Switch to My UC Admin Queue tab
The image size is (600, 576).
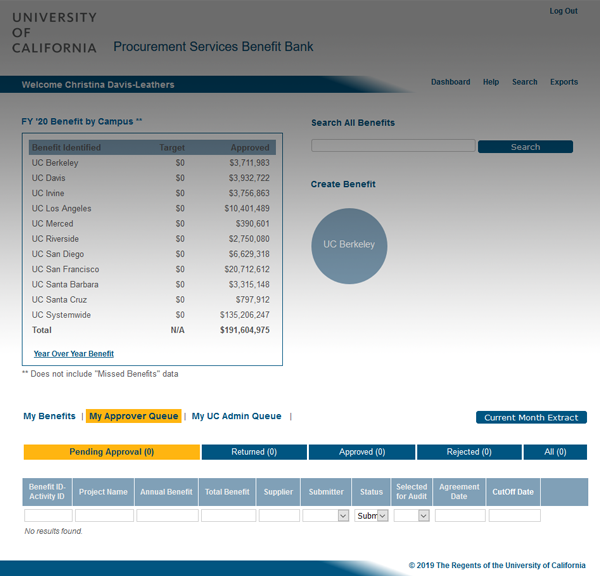click(x=236, y=416)
